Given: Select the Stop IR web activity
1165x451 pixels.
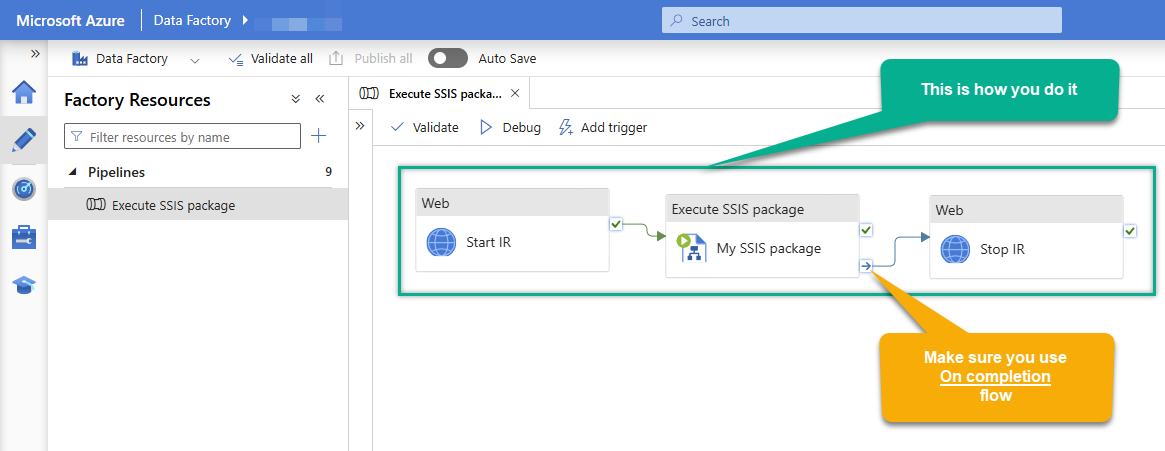Looking at the screenshot, I should (x=1025, y=249).
